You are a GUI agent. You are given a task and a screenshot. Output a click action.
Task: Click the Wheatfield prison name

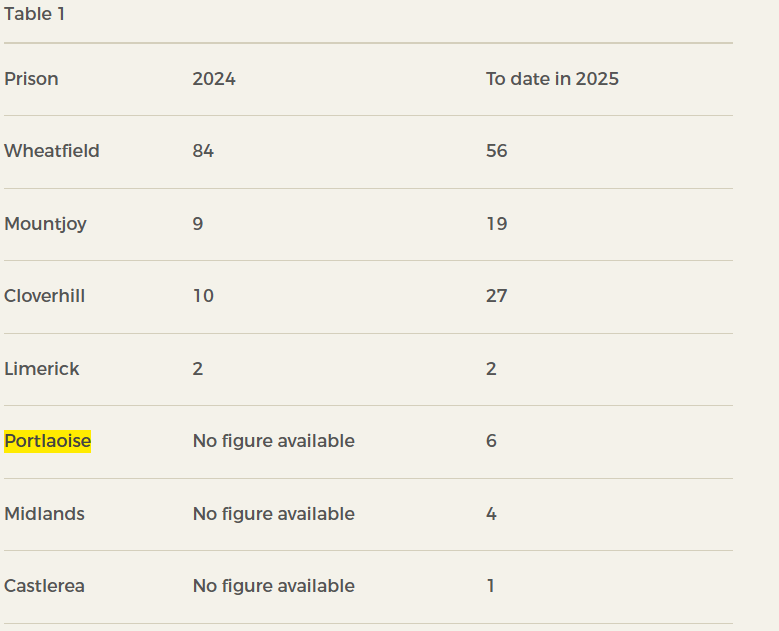[x=52, y=151]
